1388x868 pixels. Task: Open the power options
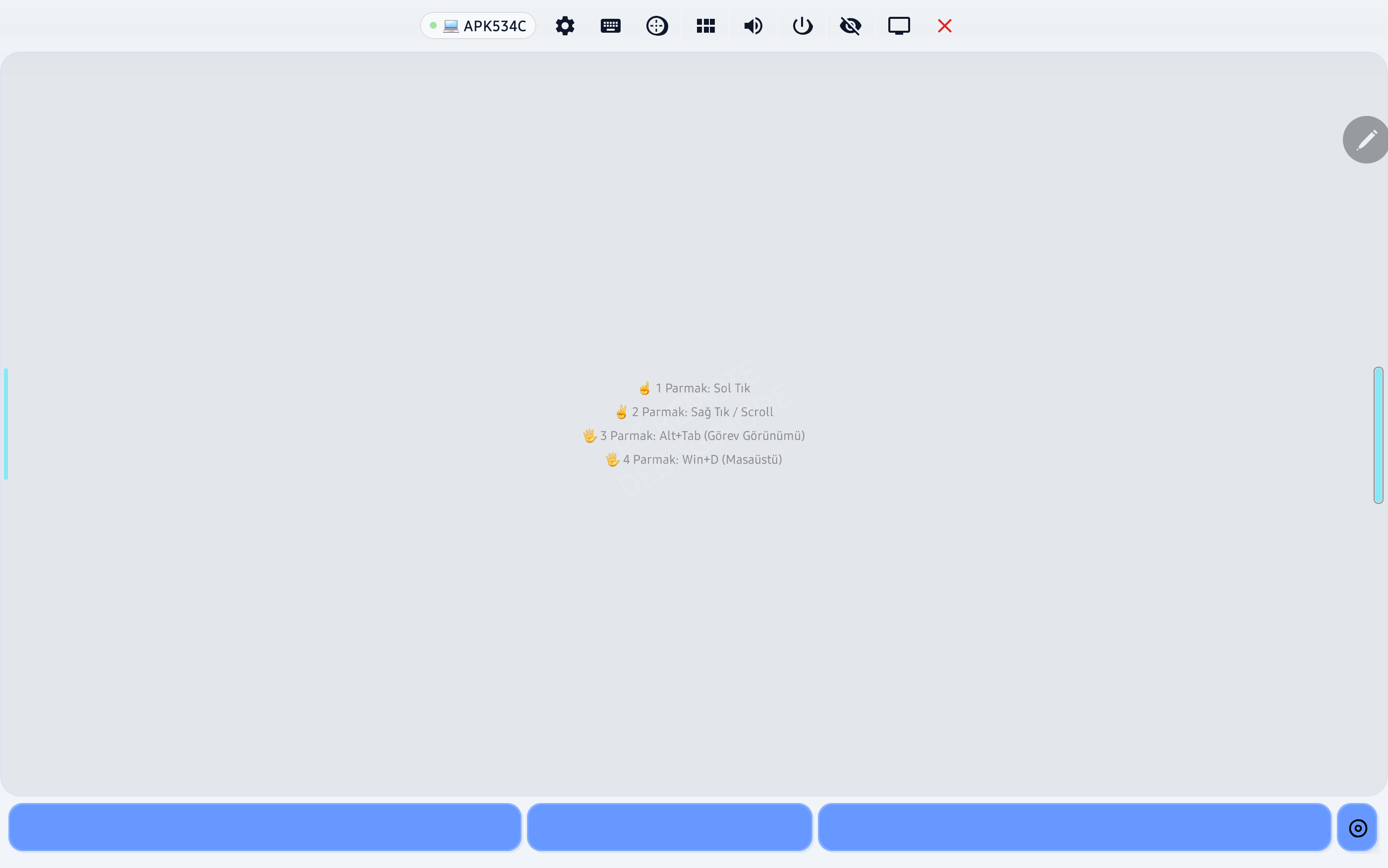click(x=802, y=26)
